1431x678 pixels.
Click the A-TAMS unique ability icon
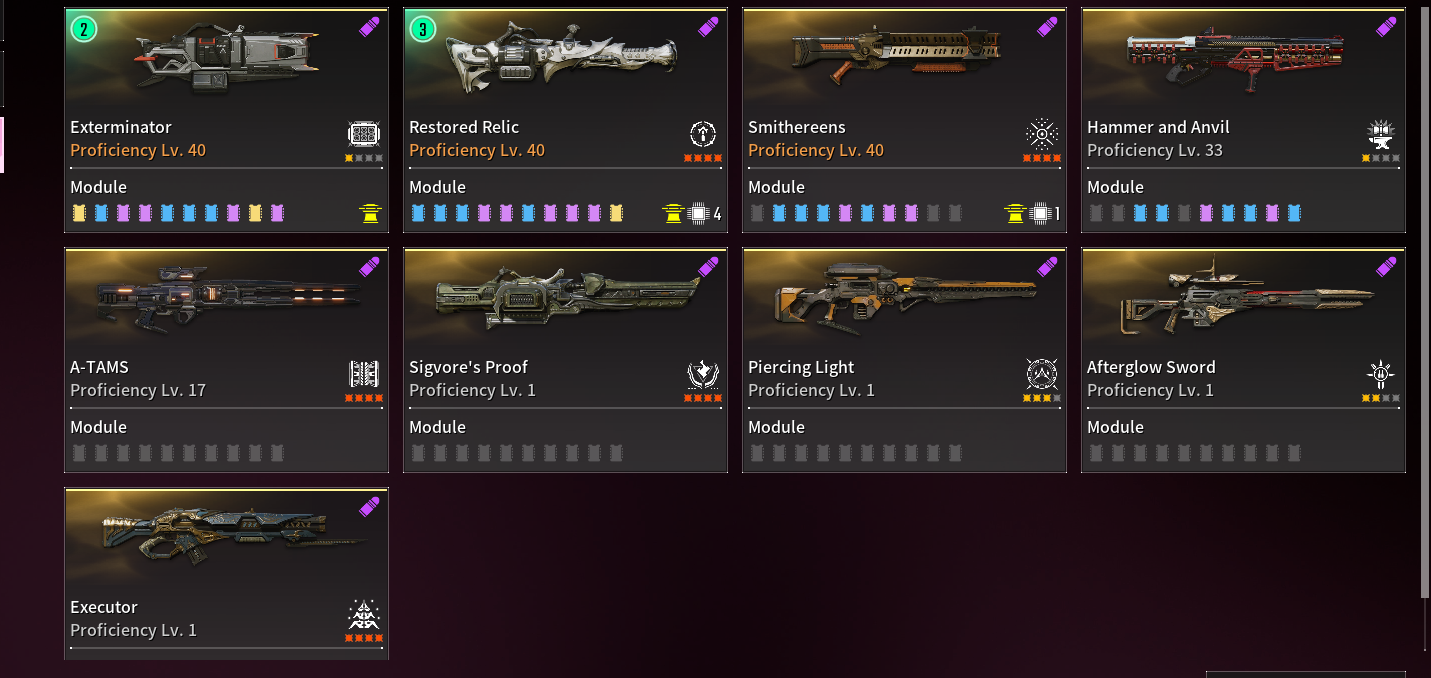[x=364, y=374]
